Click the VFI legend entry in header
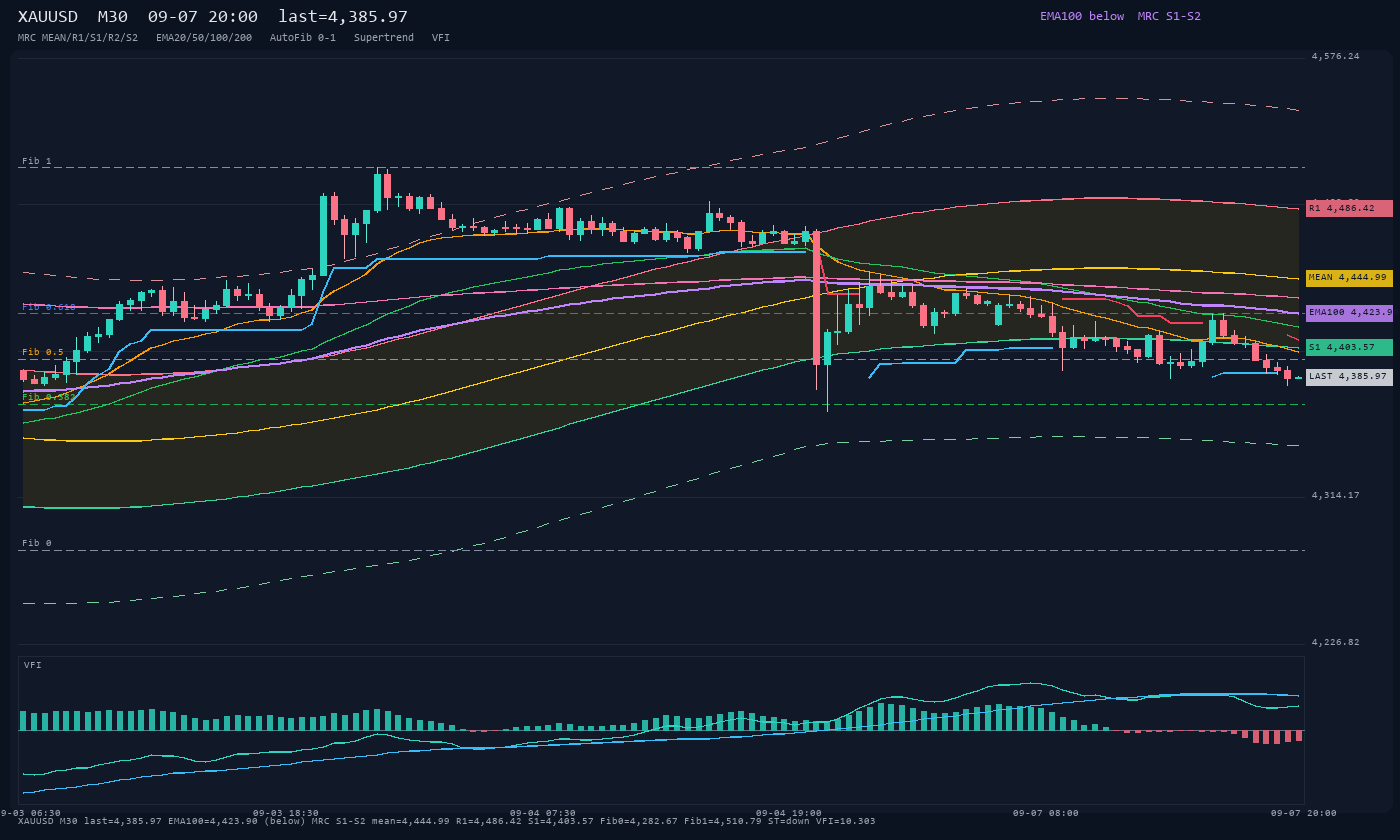 coord(441,38)
